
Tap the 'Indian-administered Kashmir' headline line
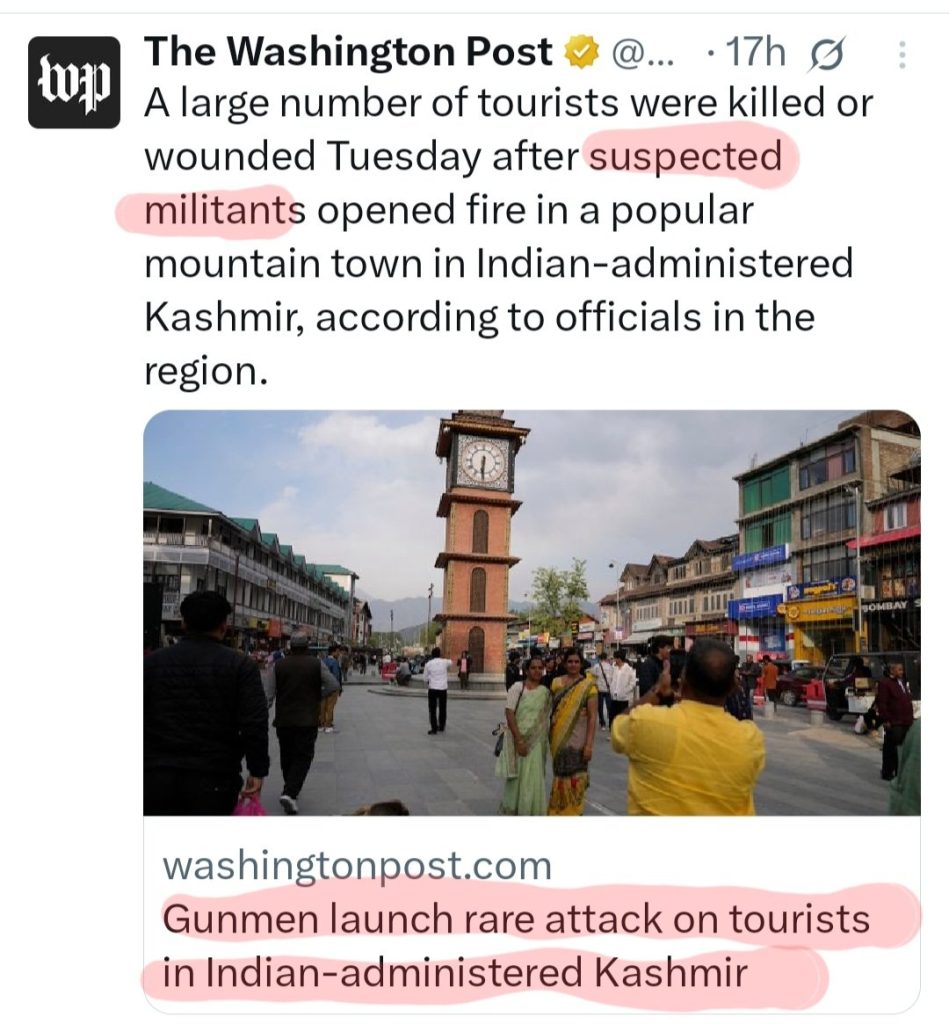pos(455,972)
